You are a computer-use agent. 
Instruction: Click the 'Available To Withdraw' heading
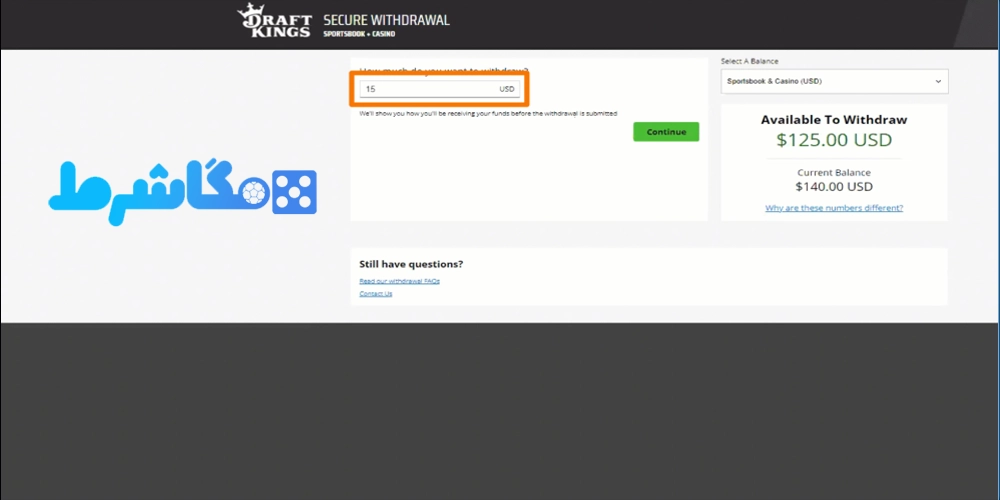834,120
